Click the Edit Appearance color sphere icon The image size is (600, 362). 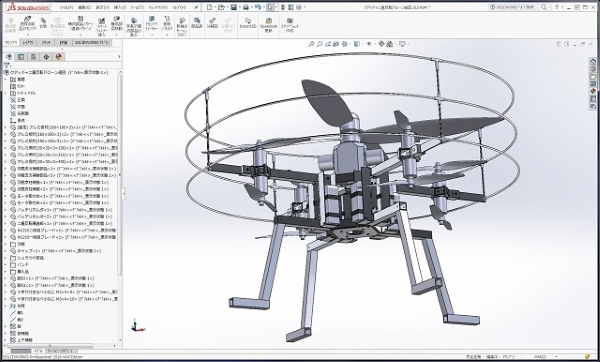pos(382,44)
